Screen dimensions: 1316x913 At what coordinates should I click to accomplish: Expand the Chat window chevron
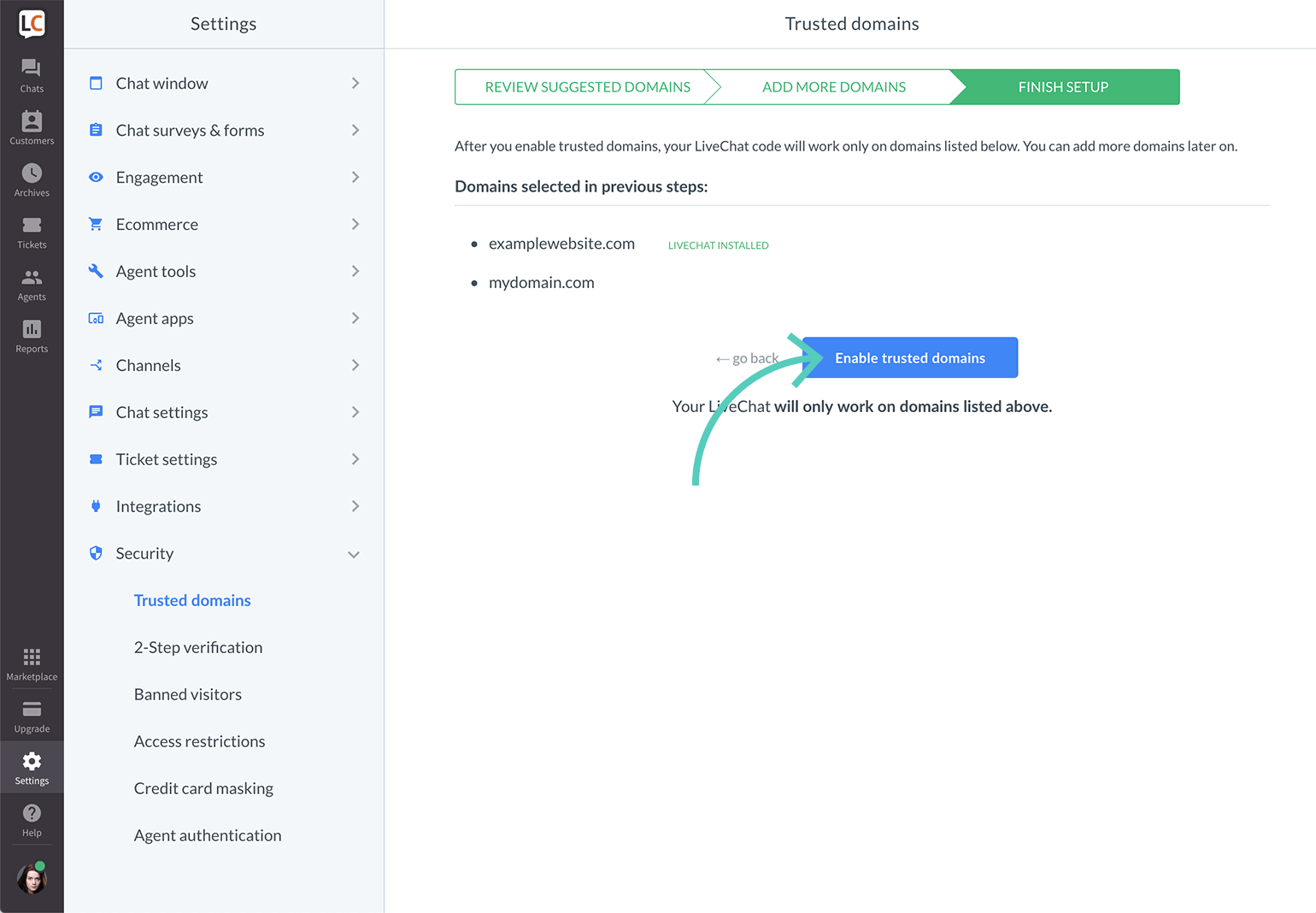coord(355,83)
